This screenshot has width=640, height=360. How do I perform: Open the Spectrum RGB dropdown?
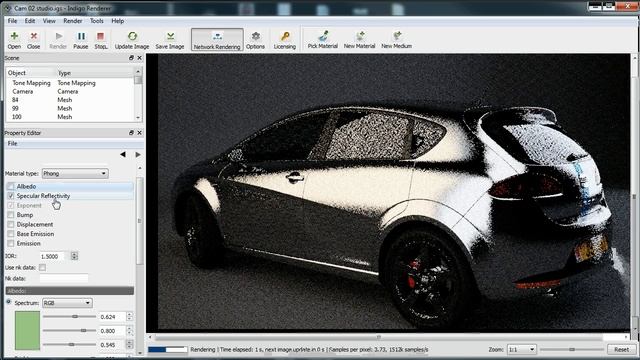tap(67, 303)
